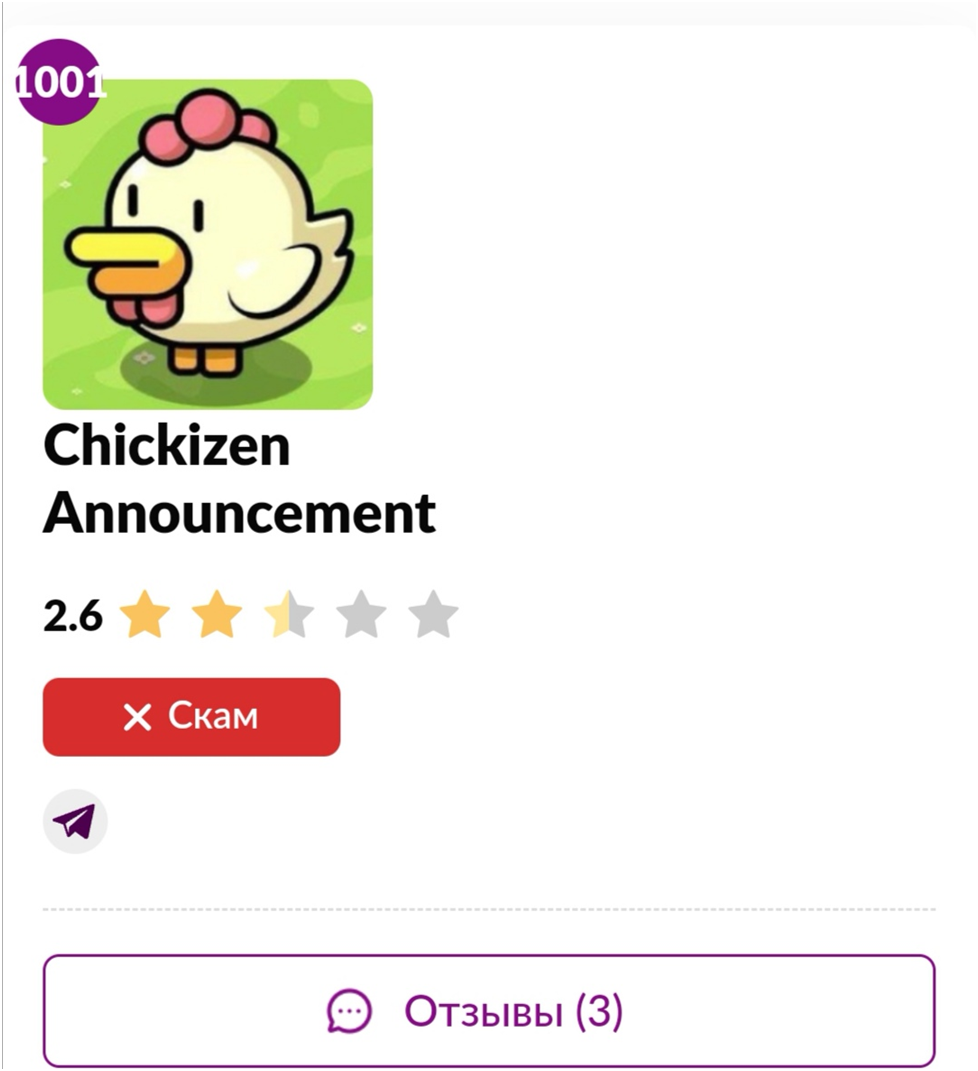Click the chicken's pink comb on avatar
This screenshot has width=978, height=1071.
(x=208, y=125)
